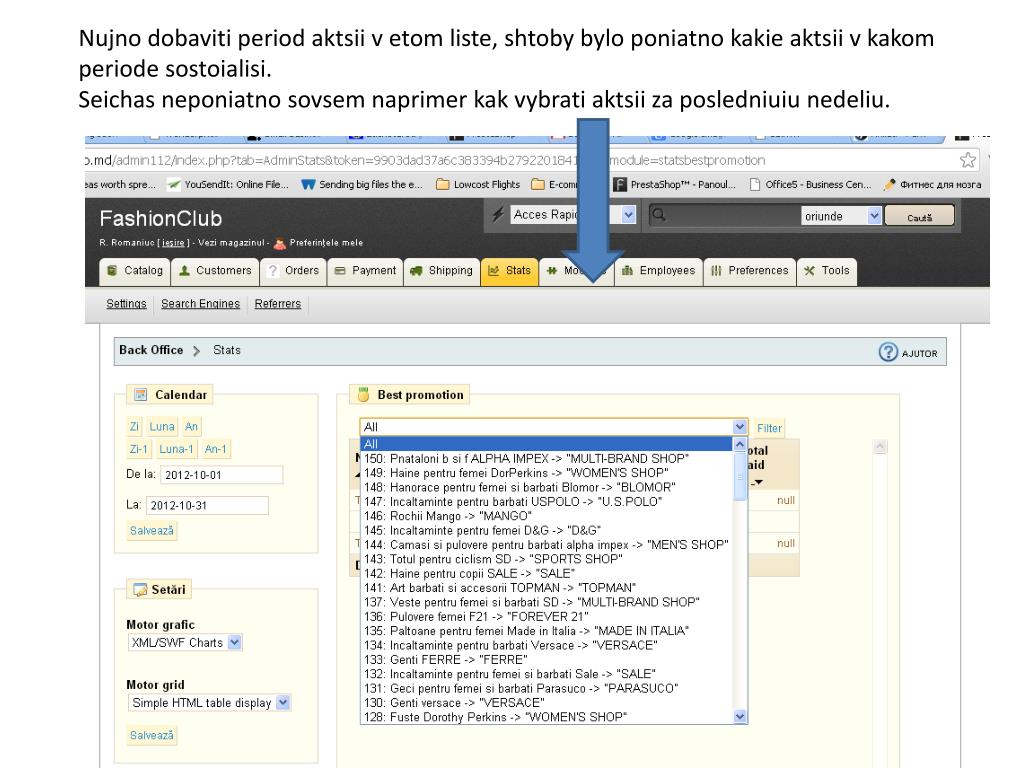The width and height of the screenshot is (1024, 768).
Task: Click the iesire logout link
Action: [173, 243]
